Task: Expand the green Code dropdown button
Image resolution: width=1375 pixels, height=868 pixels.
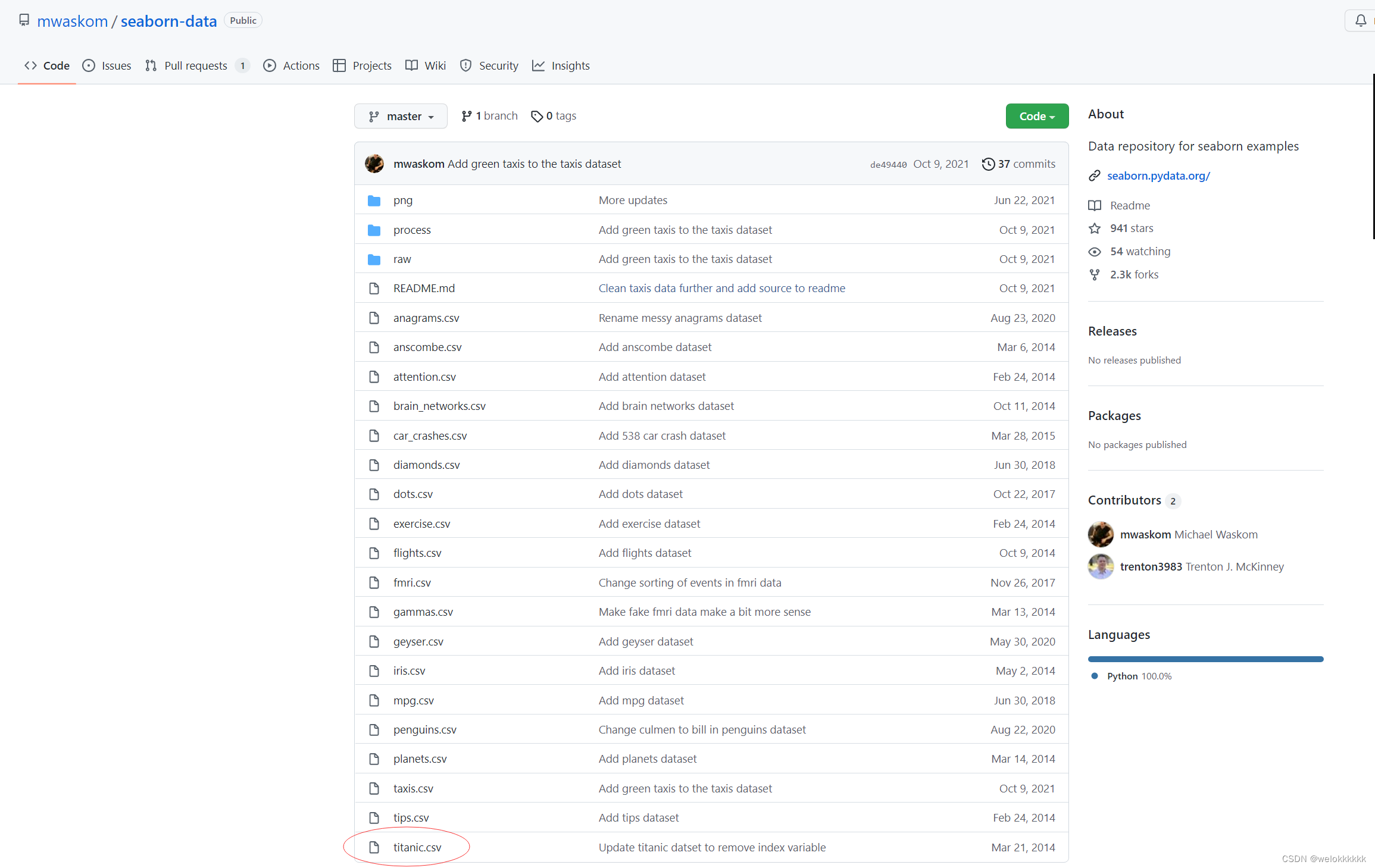Action: click(x=1037, y=116)
